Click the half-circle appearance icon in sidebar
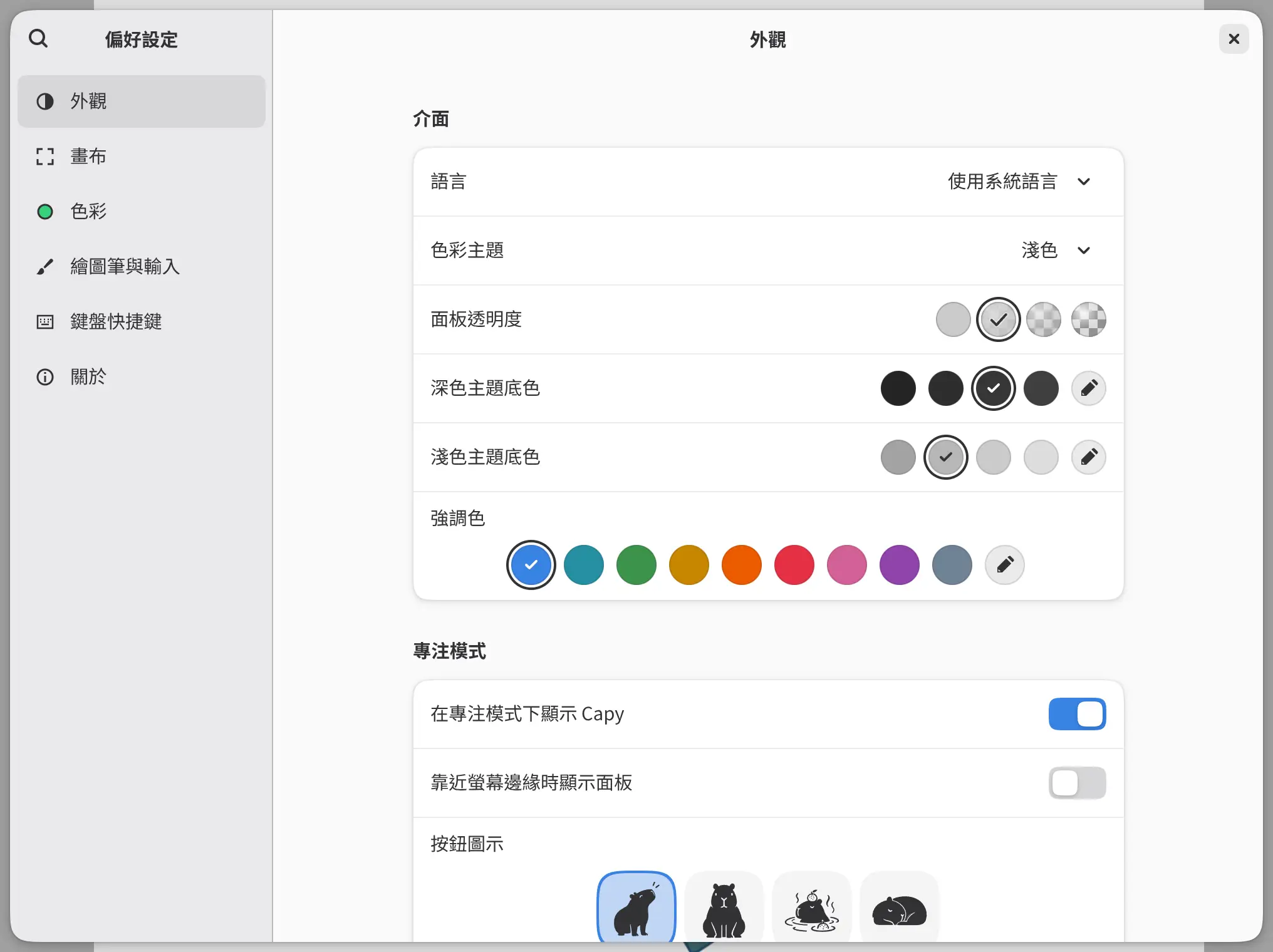Screen dimensions: 1273x952 click(x=45, y=101)
